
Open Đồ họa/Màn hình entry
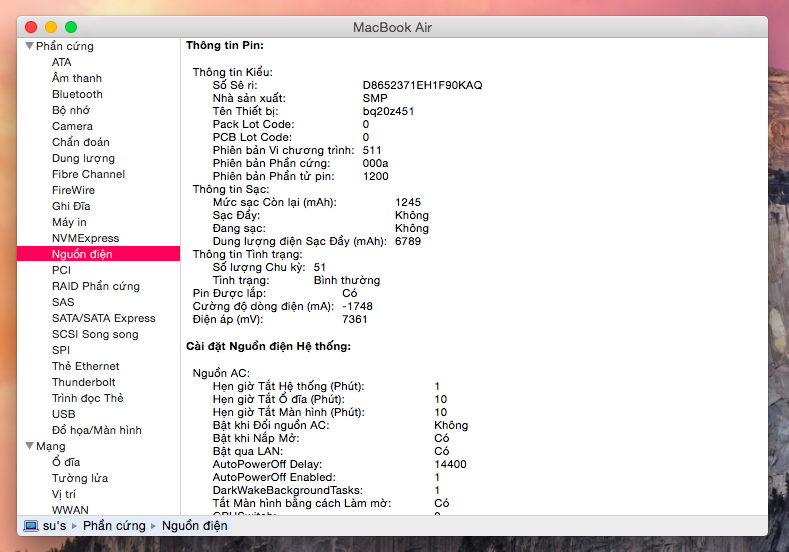point(97,430)
